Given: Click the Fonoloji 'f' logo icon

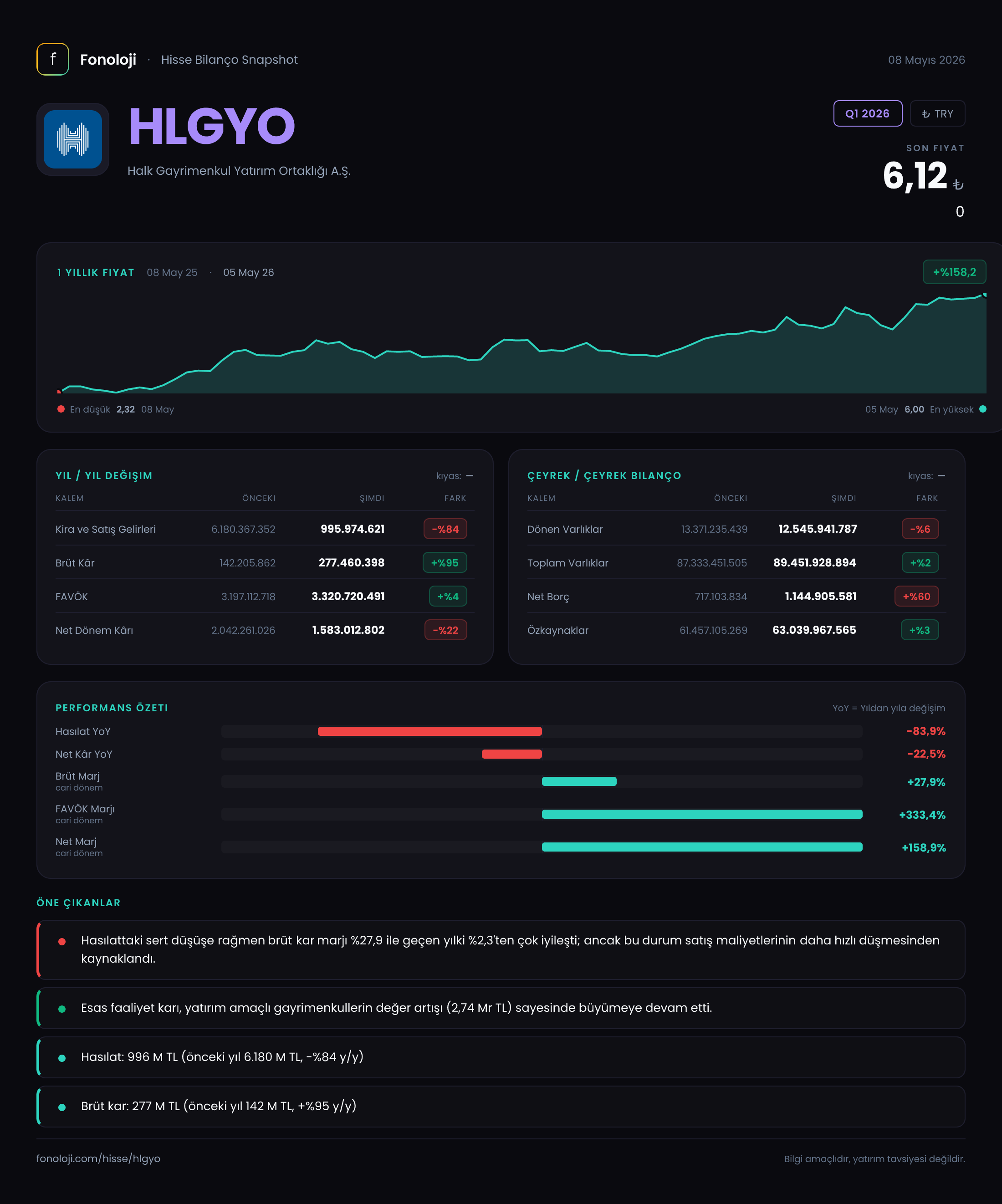Looking at the screenshot, I should [x=53, y=59].
